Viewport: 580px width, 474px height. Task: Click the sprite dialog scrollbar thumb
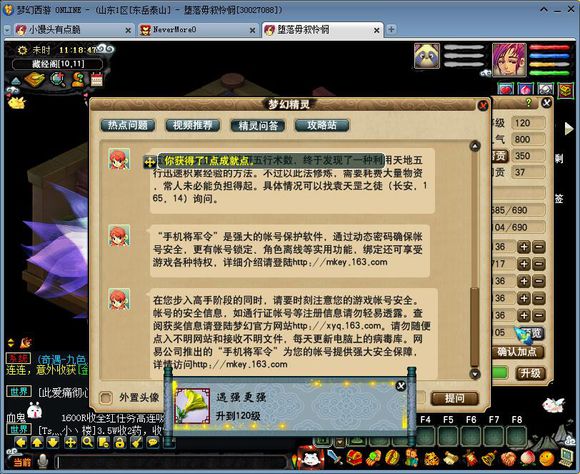(x=475, y=327)
